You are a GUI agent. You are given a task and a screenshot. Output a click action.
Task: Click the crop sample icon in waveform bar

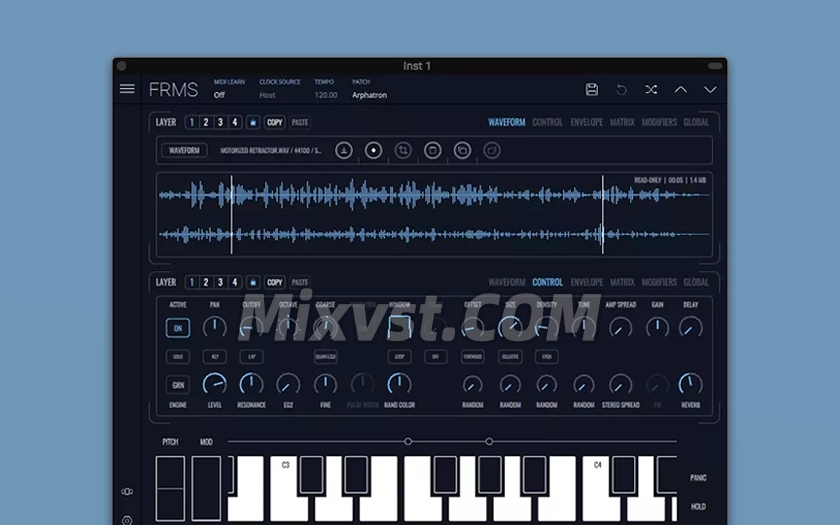tap(403, 150)
